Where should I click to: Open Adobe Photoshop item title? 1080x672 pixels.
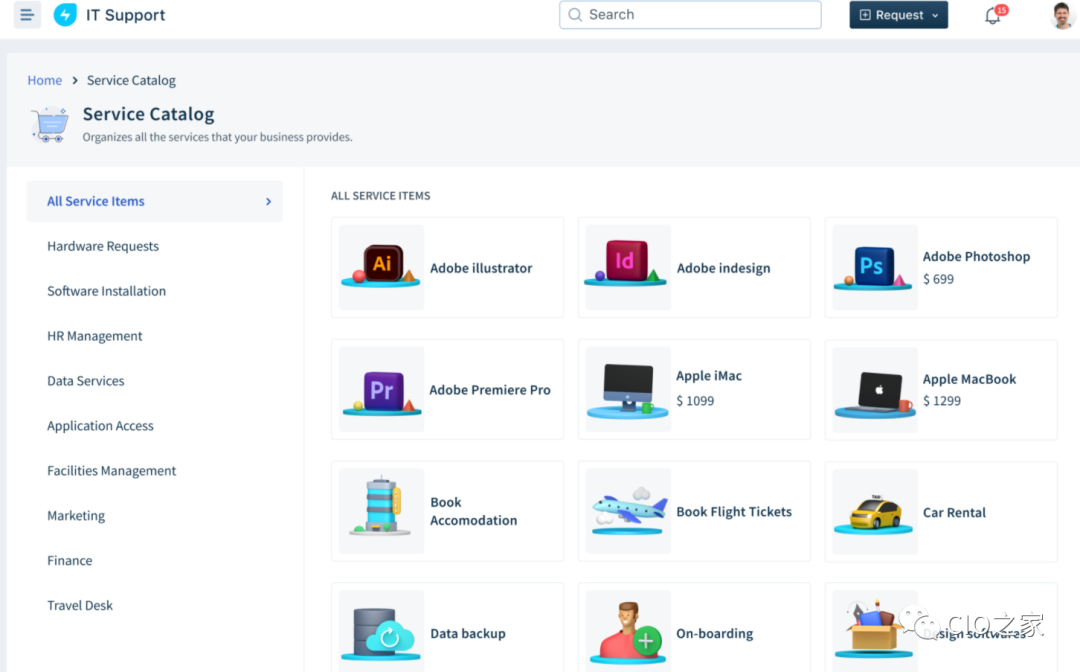point(976,256)
